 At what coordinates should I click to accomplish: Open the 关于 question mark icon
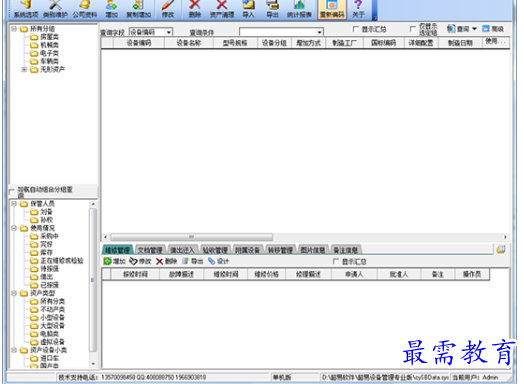[358, 9]
